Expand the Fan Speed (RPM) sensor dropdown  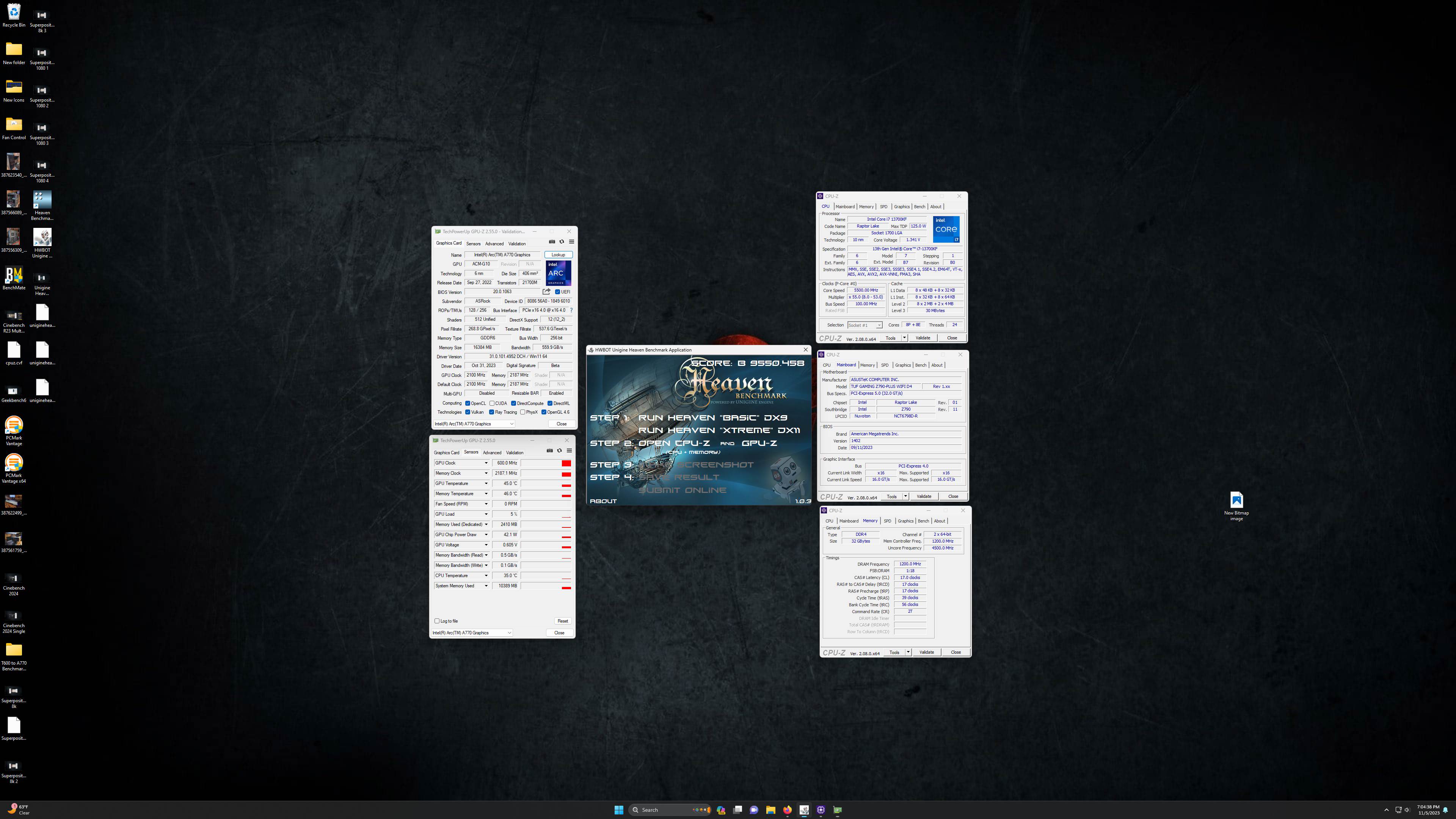[485, 504]
